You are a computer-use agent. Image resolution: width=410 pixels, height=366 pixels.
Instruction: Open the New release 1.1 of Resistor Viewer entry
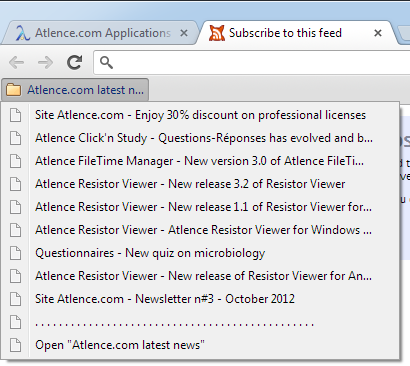200,207
